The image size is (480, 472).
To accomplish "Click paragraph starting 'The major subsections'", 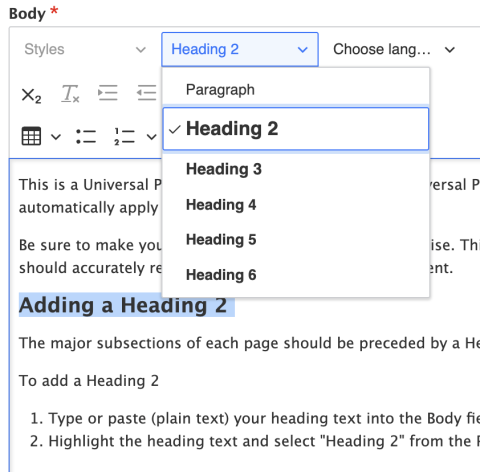I will tap(249, 343).
